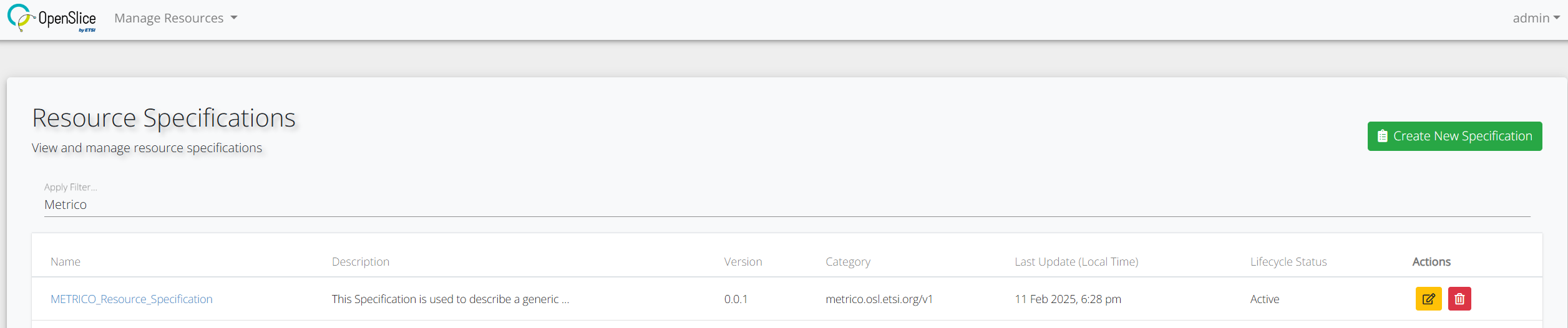The image size is (1568, 328).
Task: Delete METRICO_Resource_Specification with the red trash icon
Action: coord(1459,299)
